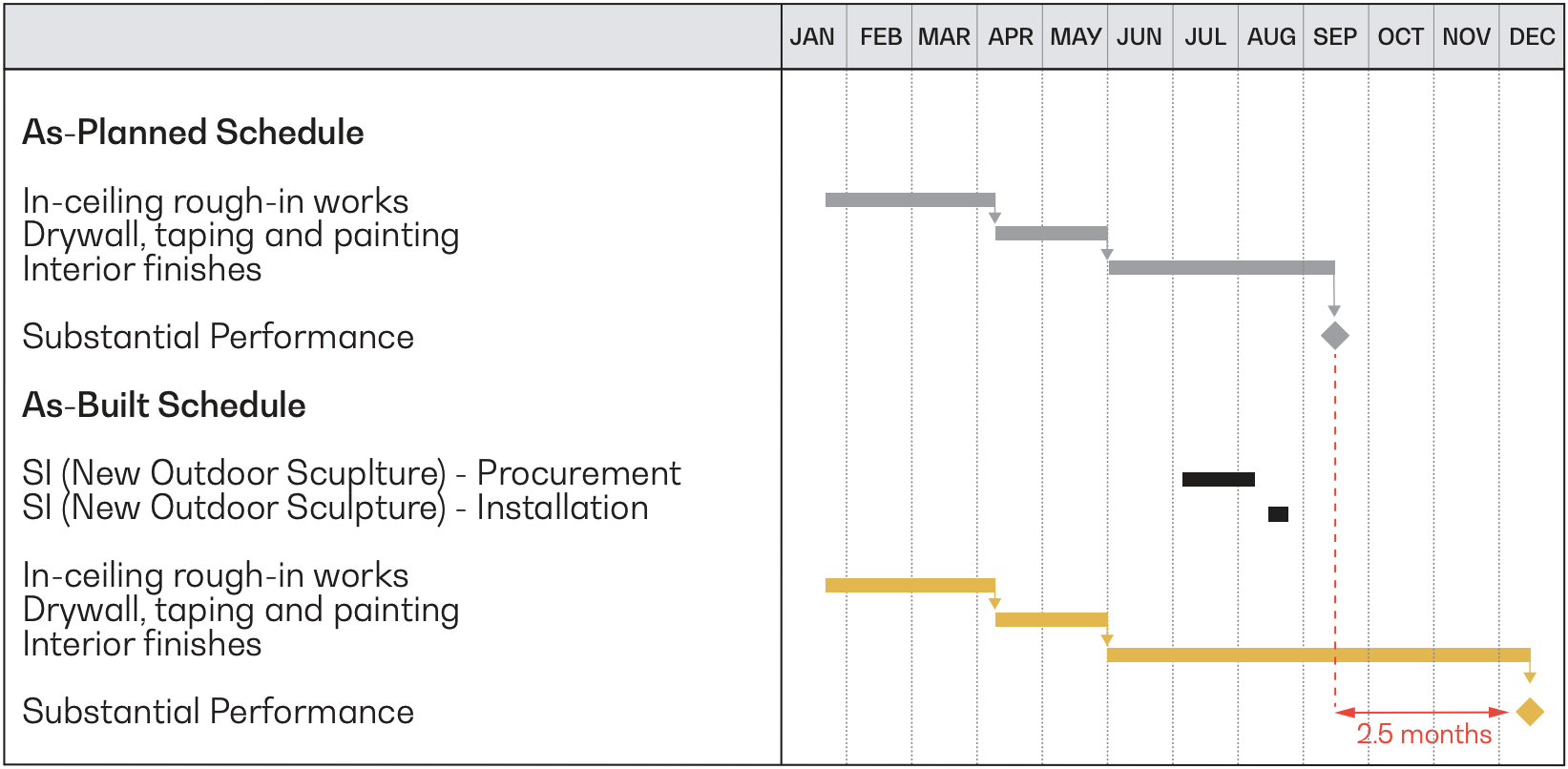Select the gold Interior finishes bar
This screenshot has height=769, width=1568.
[x=1319, y=655]
